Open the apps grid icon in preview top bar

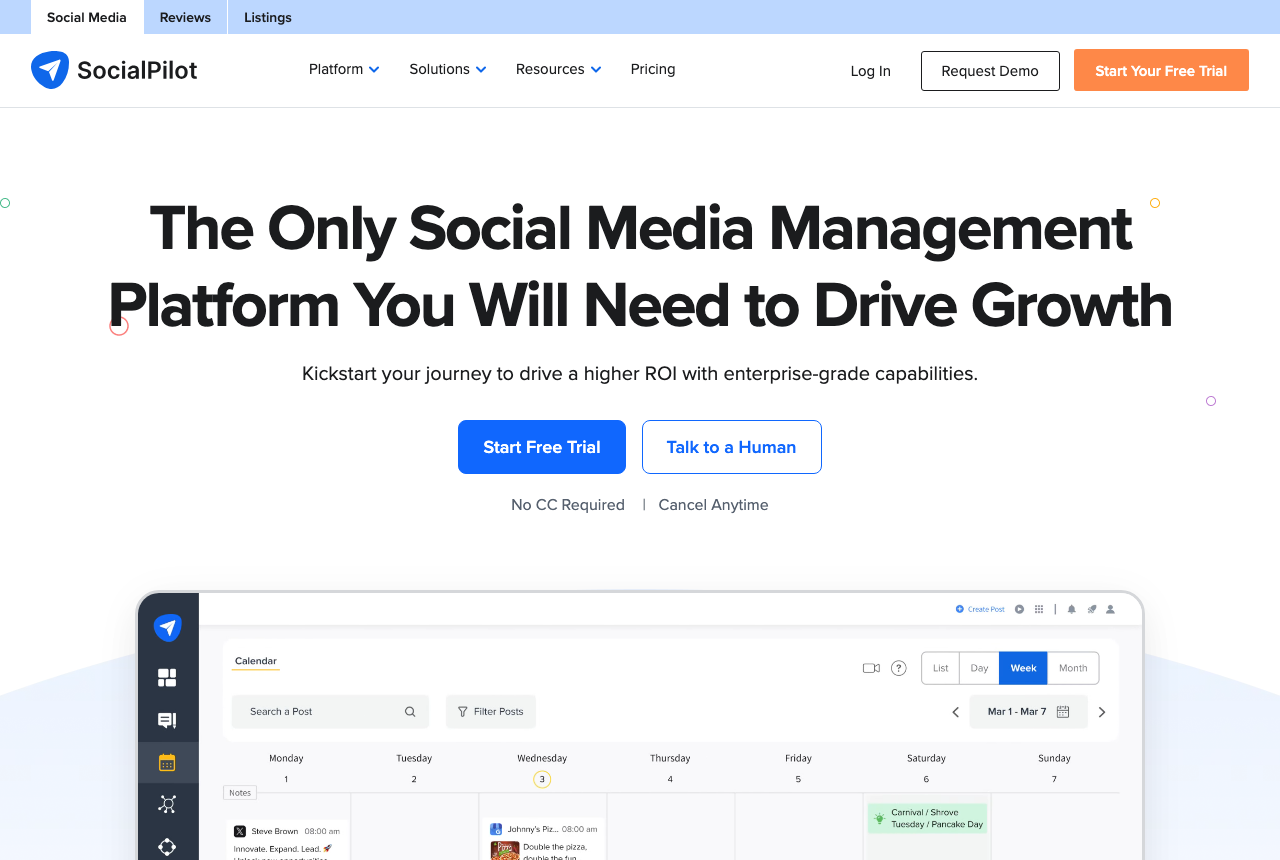point(1039,609)
